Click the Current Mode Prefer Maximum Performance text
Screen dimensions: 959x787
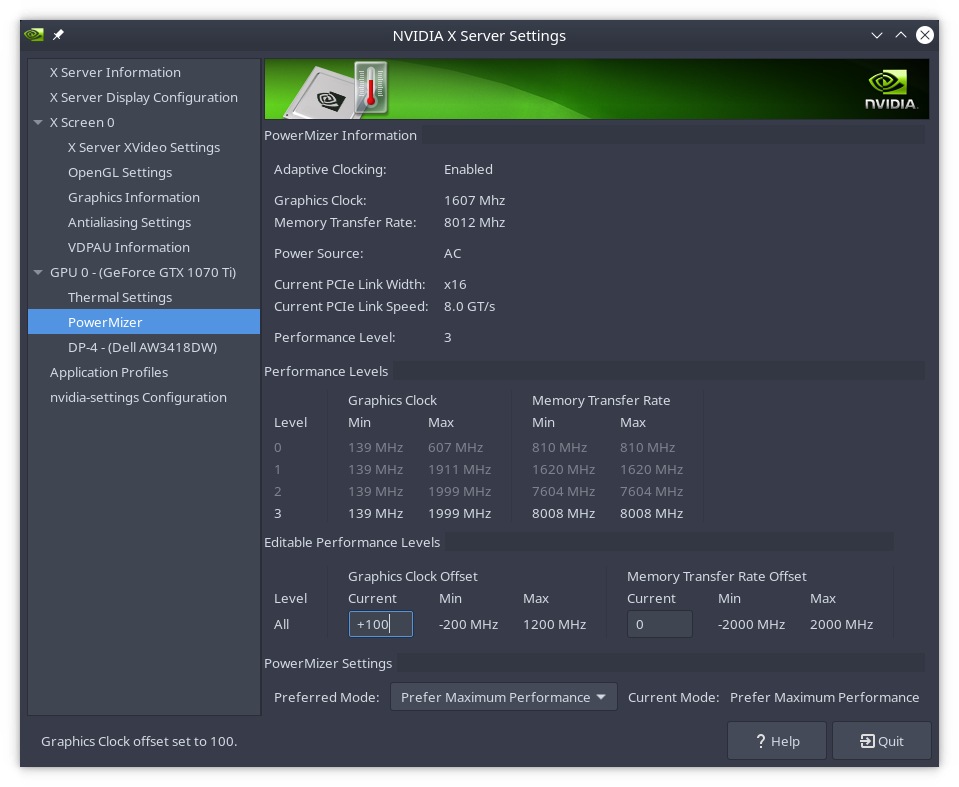(824, 697)
